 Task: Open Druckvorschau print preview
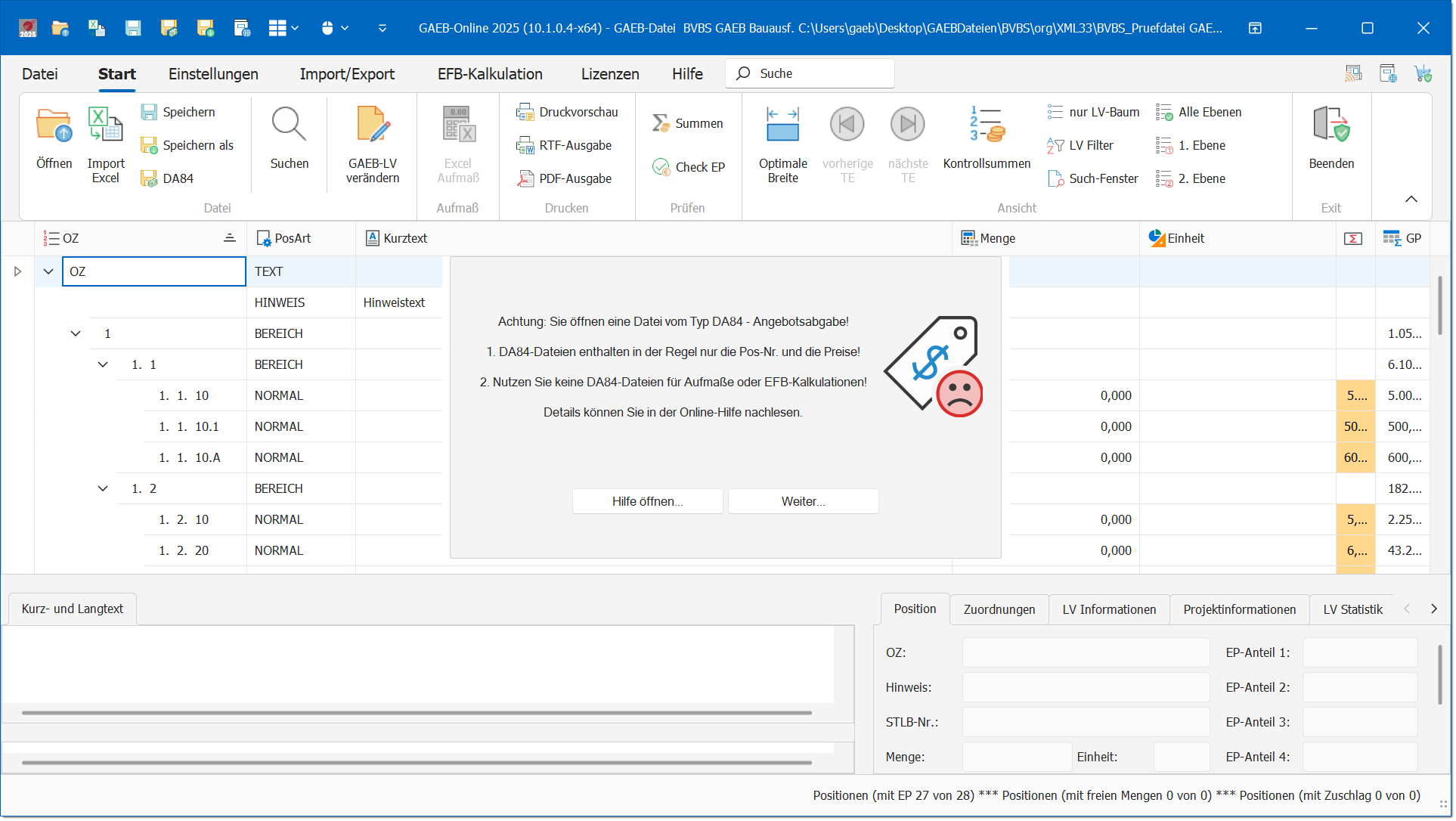[x=567, y=113]
